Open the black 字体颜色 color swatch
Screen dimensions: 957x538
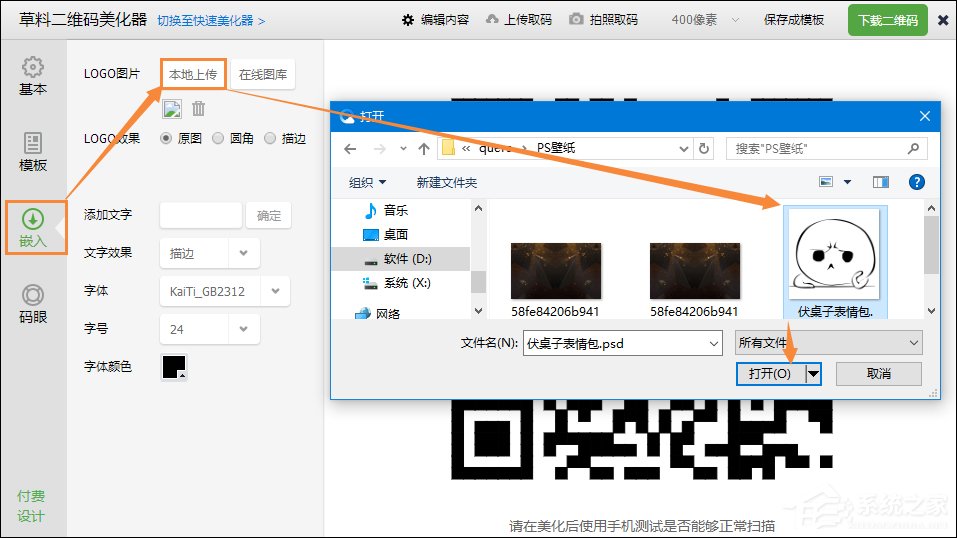(x=173, y=367)
